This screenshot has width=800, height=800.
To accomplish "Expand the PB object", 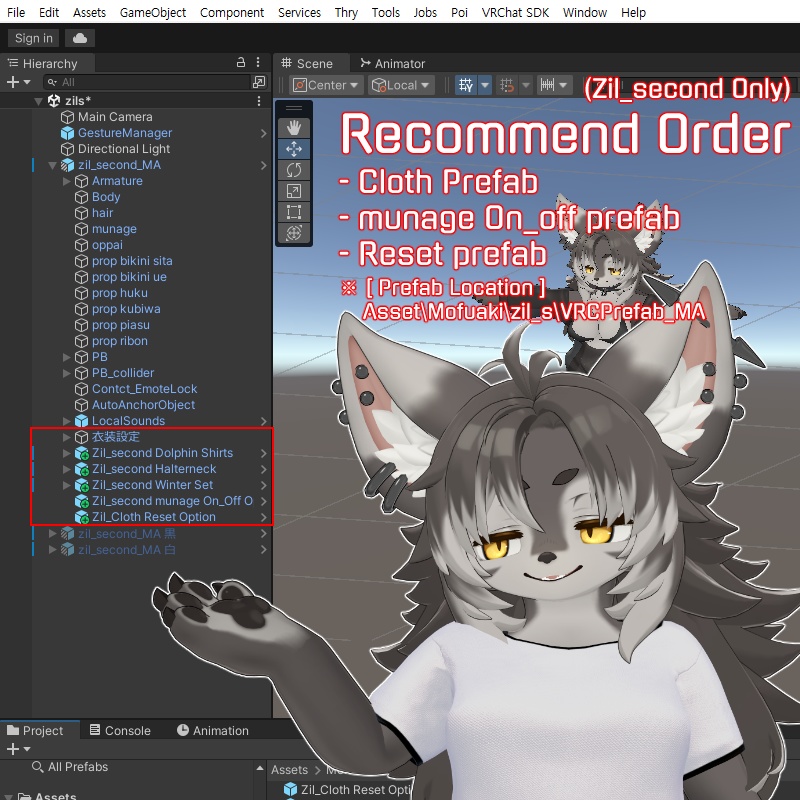I will tap(66, 357).
